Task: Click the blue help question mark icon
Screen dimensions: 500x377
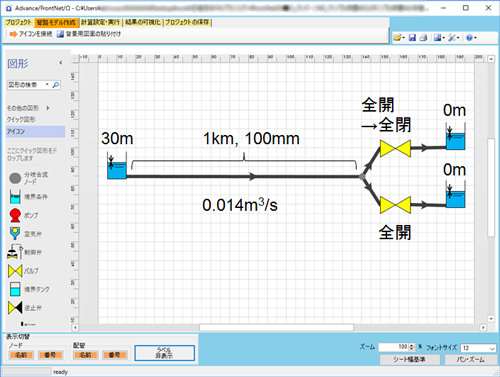Action: pyautogui.click(x=469, y=38)
